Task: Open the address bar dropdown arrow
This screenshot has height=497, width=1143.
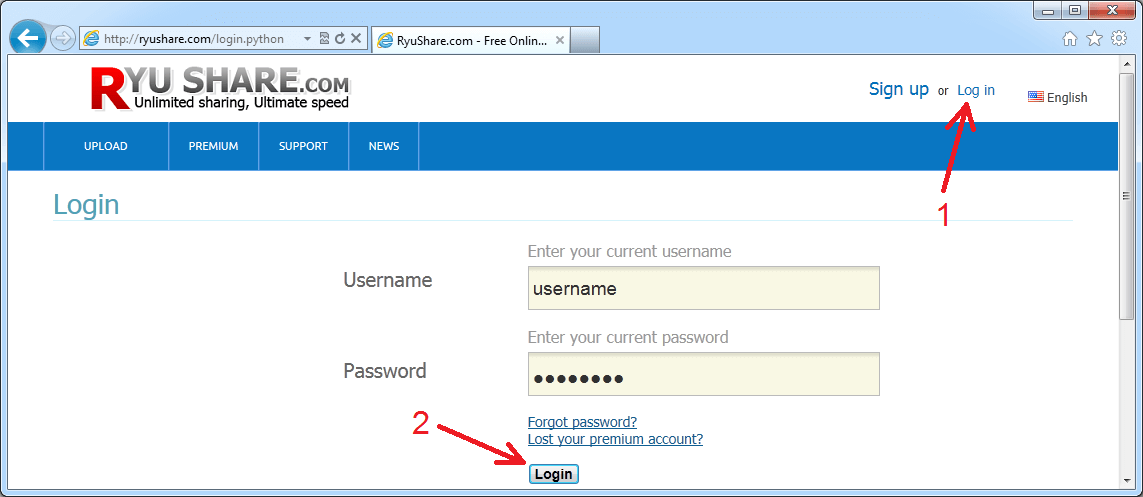Action: pyautogui.click(x=307, y=39)
